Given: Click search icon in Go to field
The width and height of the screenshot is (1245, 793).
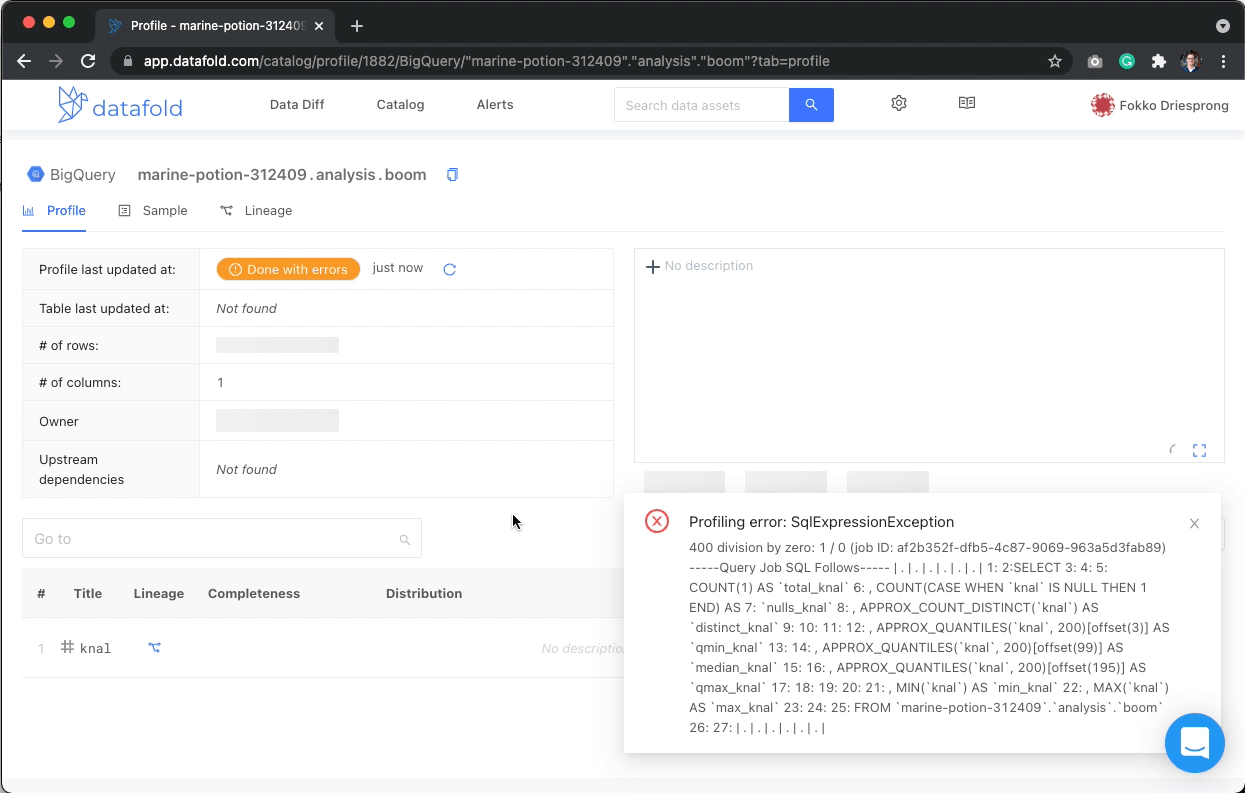Looking at the screenshot, I should point(405,540).
